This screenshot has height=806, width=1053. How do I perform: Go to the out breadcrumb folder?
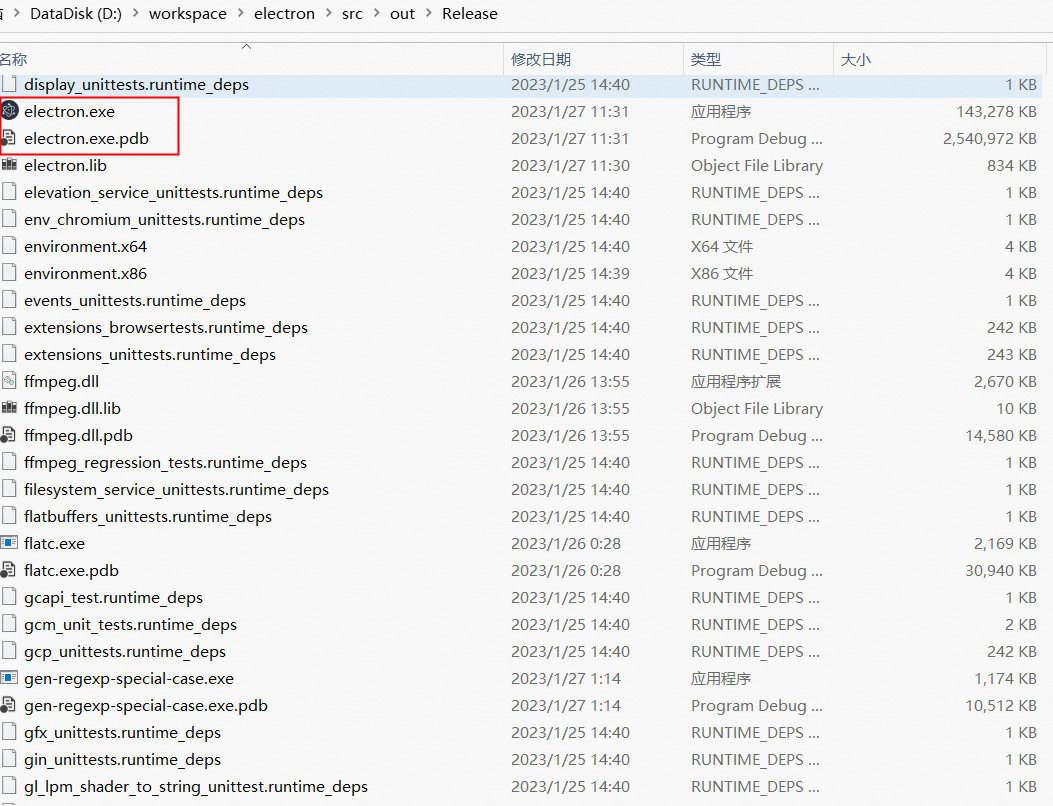[402, 13]
